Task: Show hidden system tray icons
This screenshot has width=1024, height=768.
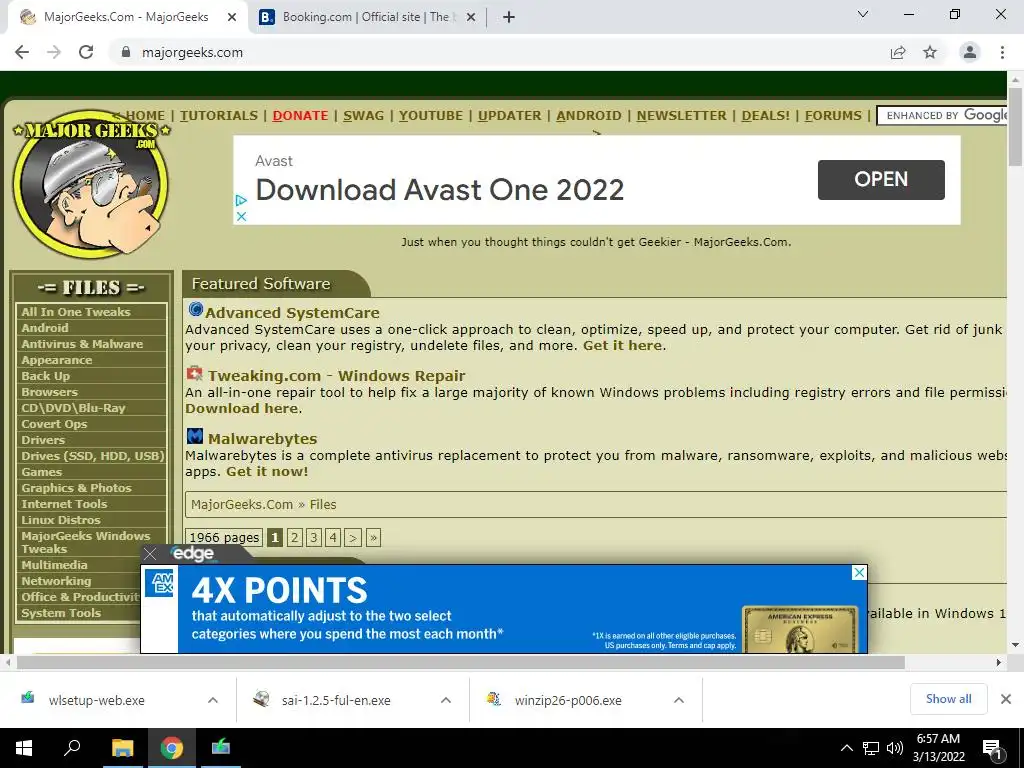Action: pos(846,748)
